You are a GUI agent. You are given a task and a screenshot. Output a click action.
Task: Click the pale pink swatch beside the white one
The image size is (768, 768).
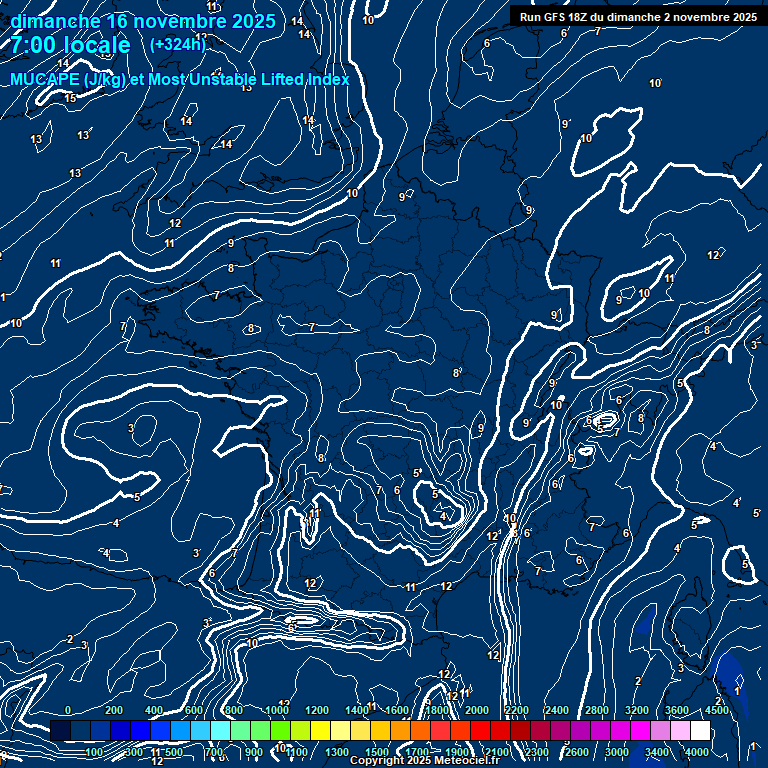coord(680,730)
